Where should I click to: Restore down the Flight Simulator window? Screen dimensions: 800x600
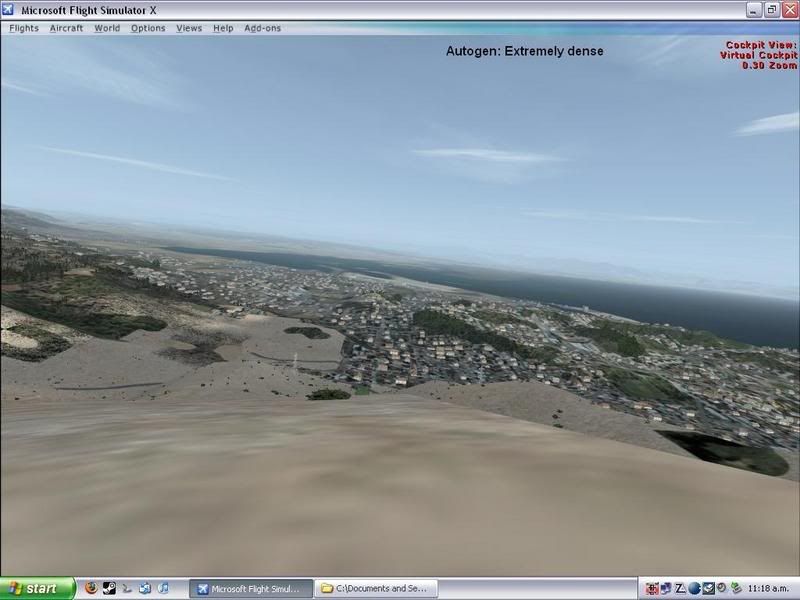pos(771,10)
